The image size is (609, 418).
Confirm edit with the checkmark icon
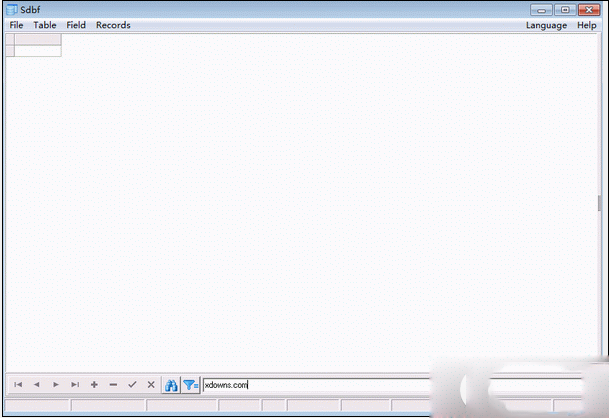132,384
